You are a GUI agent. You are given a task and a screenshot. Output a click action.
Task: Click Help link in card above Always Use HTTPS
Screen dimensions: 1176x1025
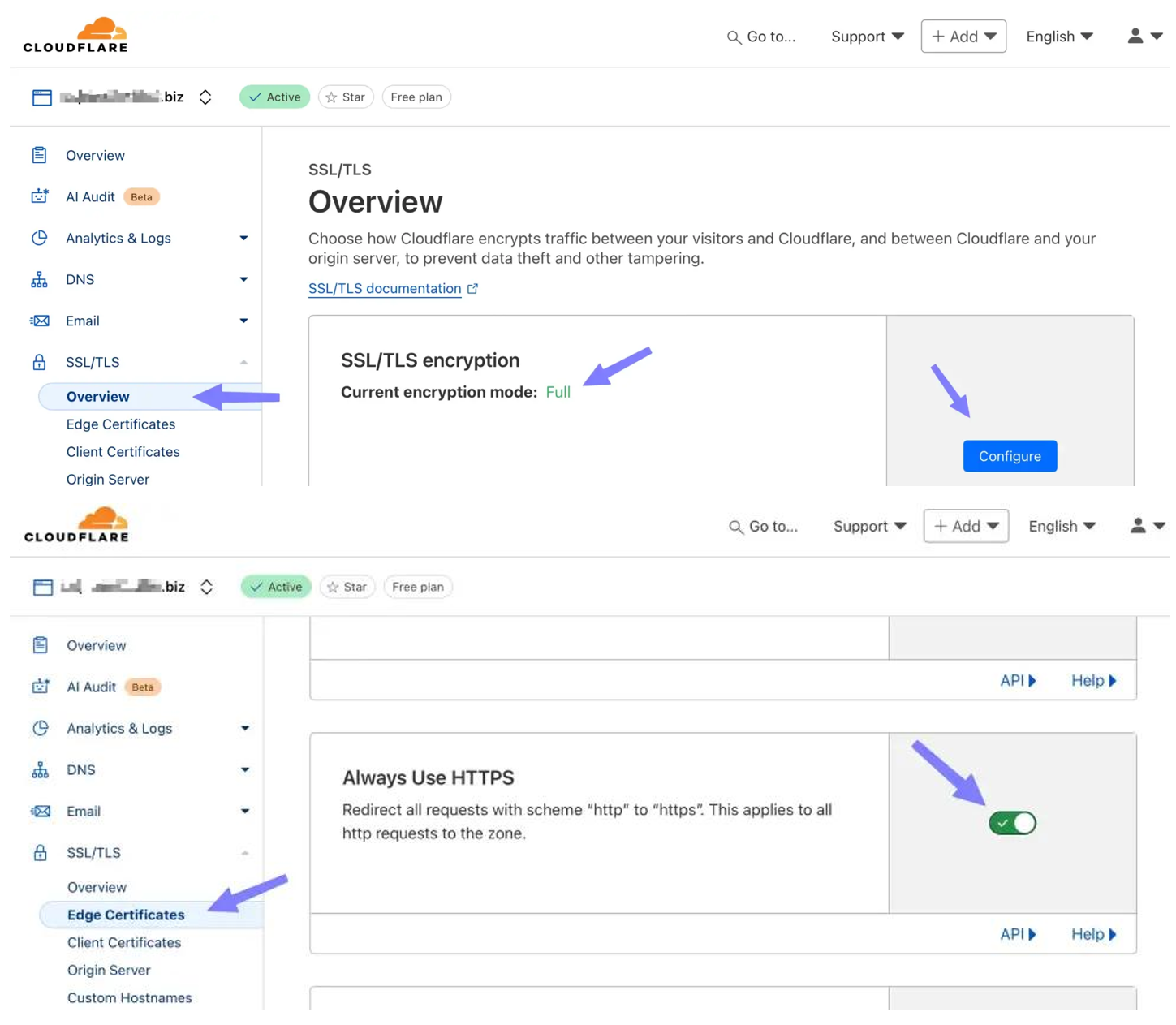pyautogui.click(x=1093, y=680)
